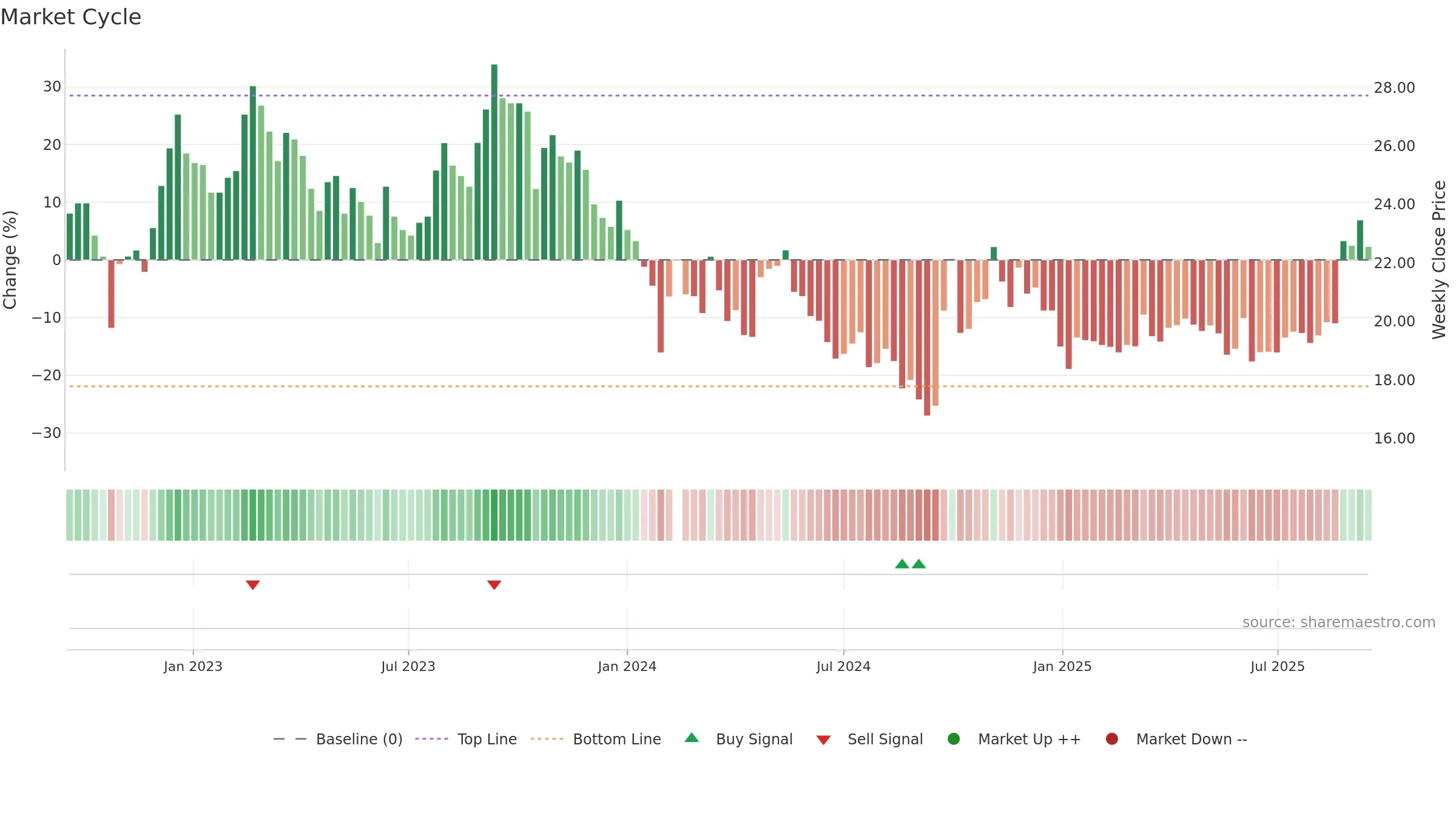Image resolution: width=1456 pixels, height=819 pixels.
Task: Click the 30 change axis label
Action: click(x=52, y=87)
